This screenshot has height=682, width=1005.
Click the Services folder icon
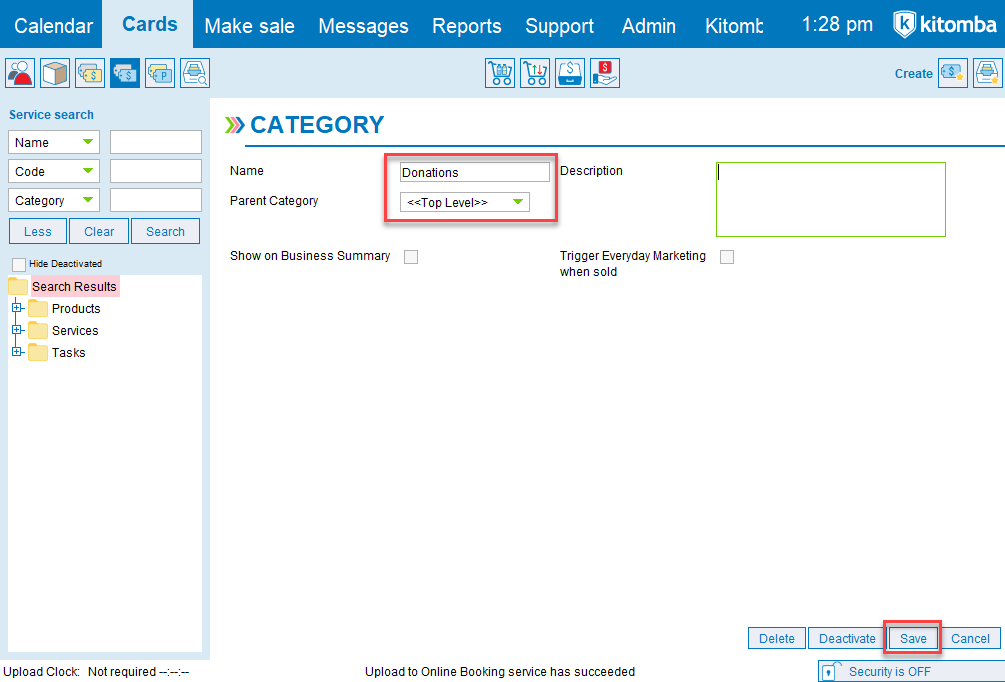pos(38,331)
